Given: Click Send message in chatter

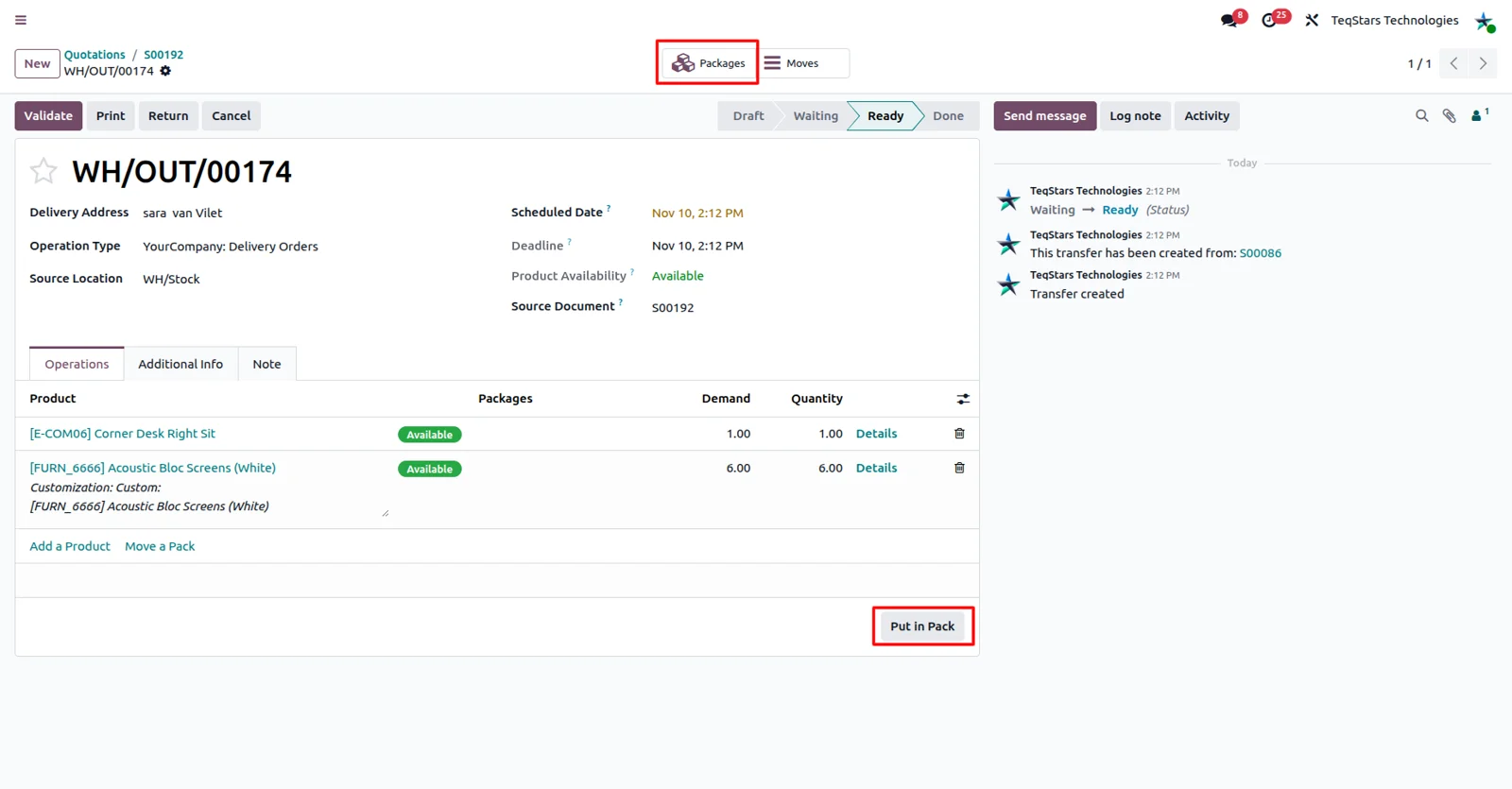Looking at the screenshot, I should pos(1045,115).
